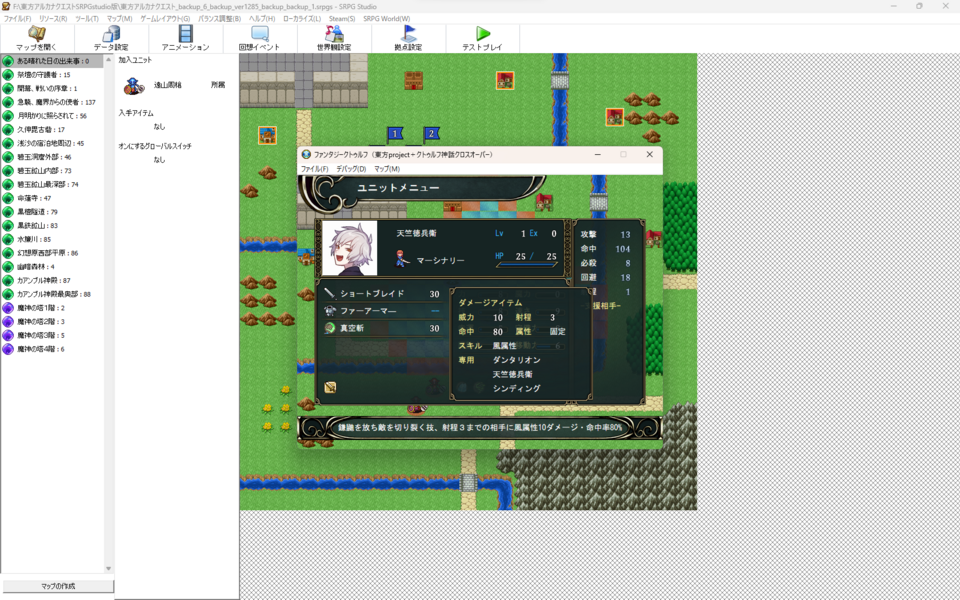
Task: Select the map 魔神の塔1階 : 2
Action: point(53,308)
